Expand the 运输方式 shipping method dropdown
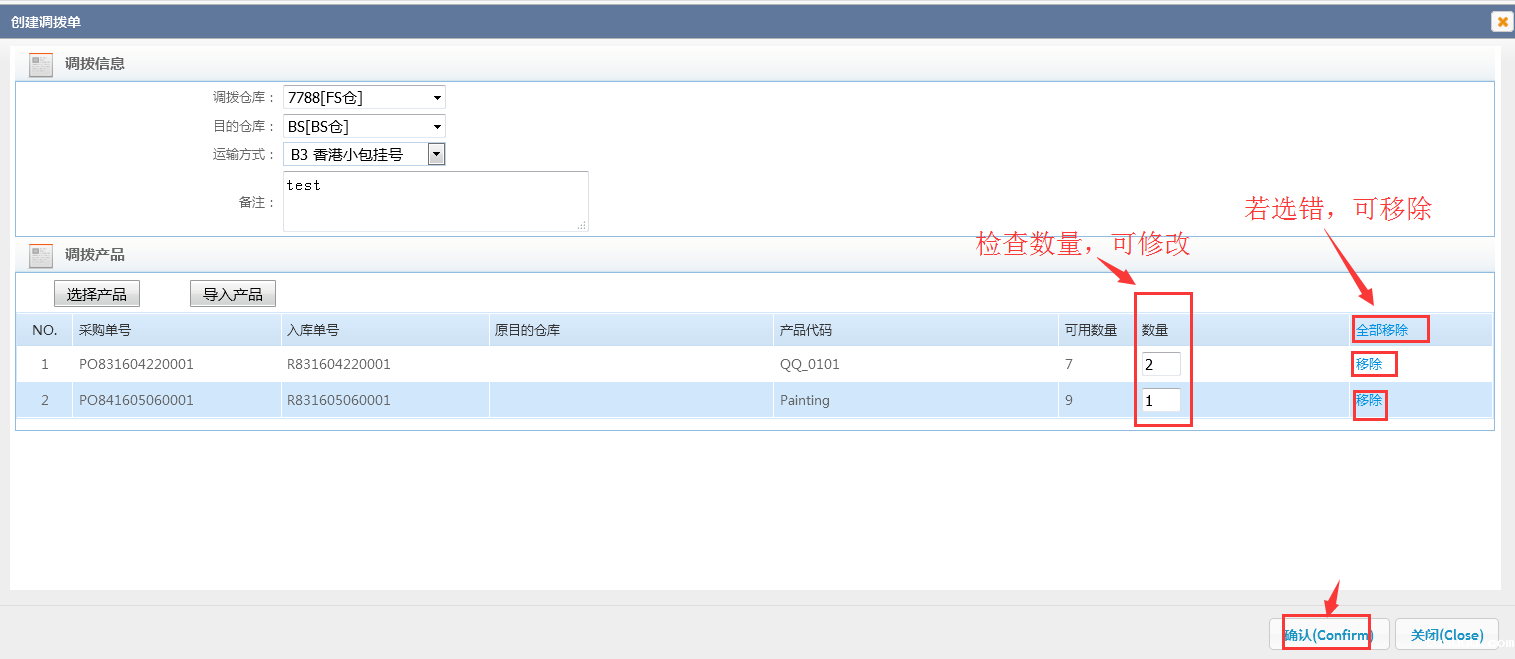Screen dimensions: 1515x659 click(436, 153)
